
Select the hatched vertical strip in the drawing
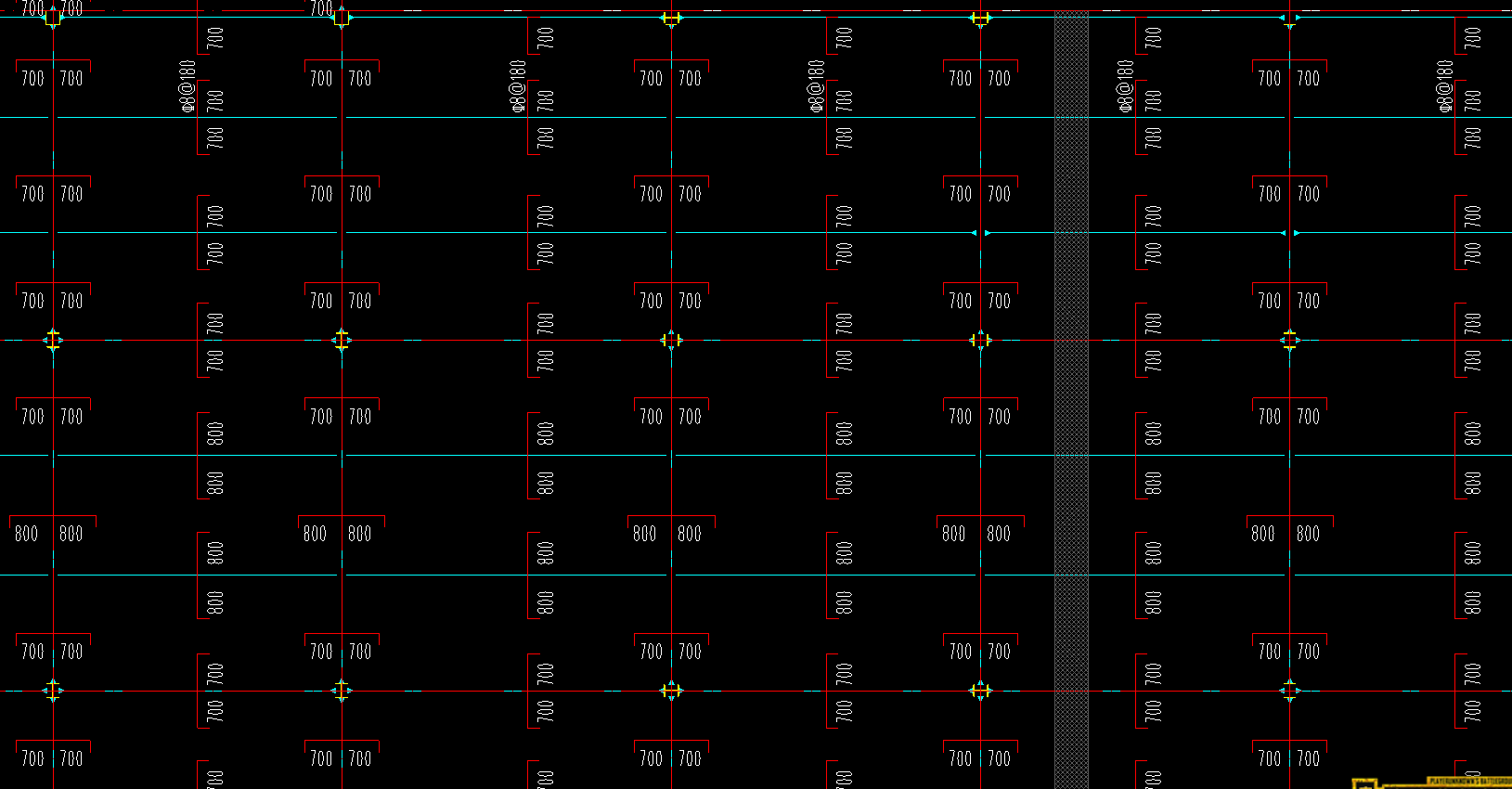(1071, 399)
